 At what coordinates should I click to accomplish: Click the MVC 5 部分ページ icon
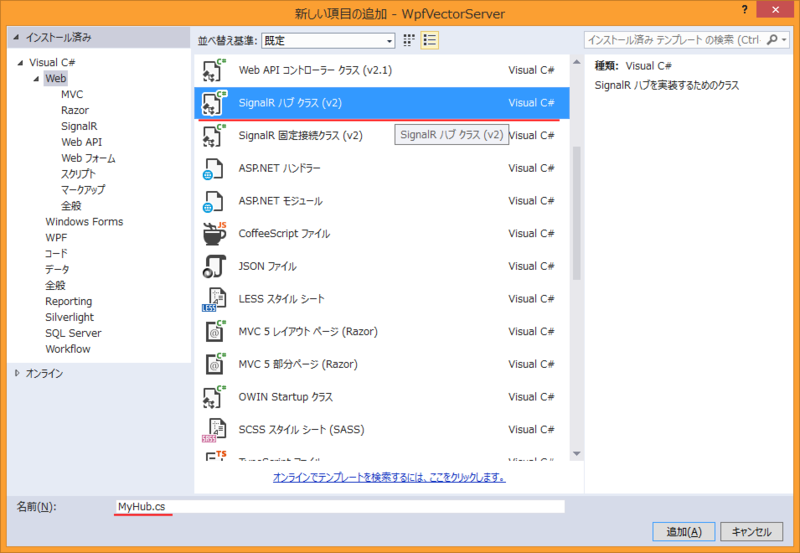tap(215, 364)
